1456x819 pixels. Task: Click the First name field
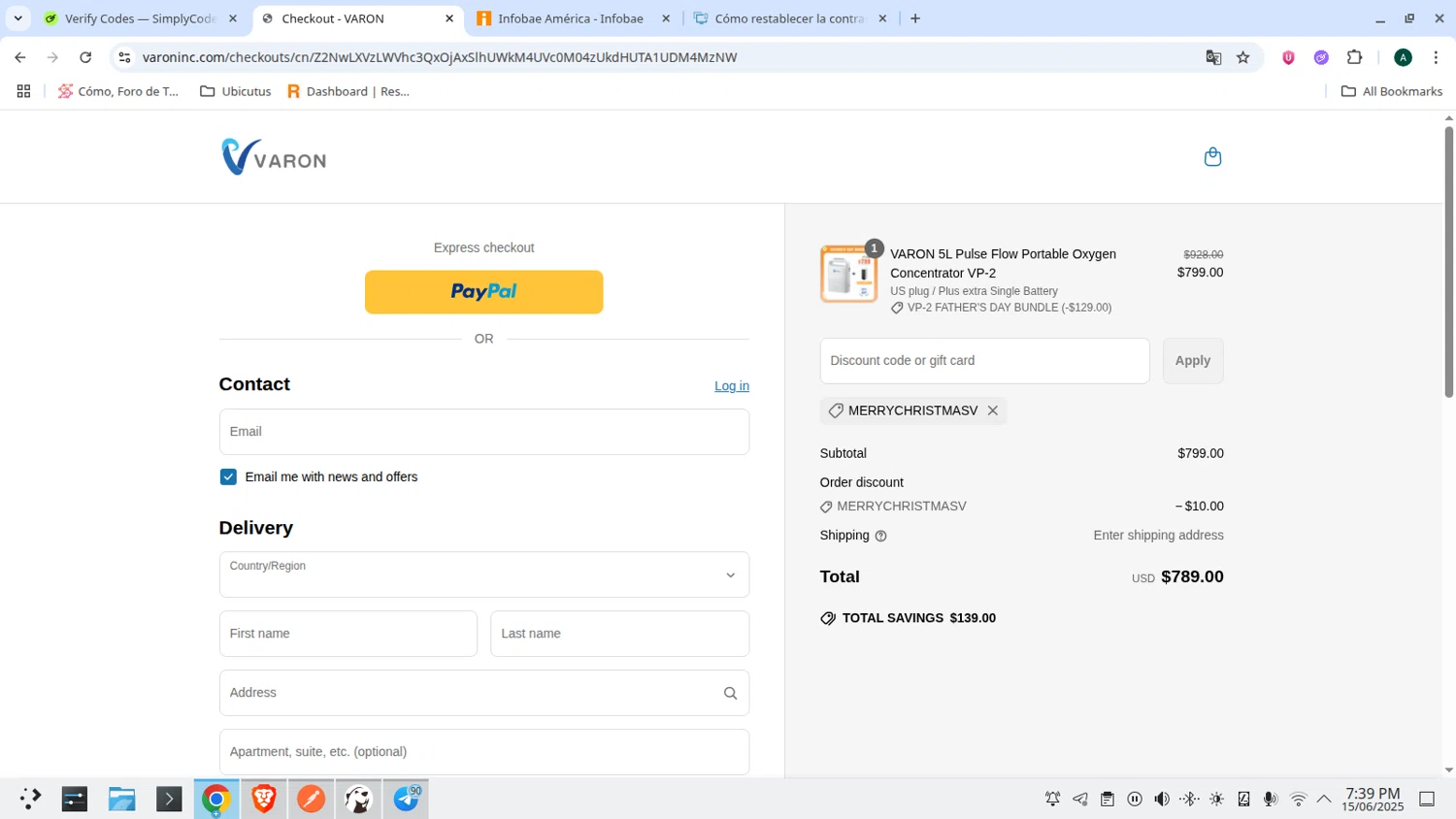(347, 634)
